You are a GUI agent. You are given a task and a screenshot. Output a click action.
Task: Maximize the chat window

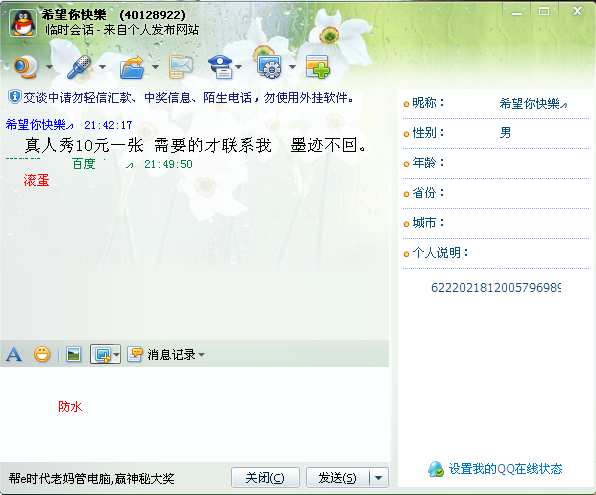[544, 11]
